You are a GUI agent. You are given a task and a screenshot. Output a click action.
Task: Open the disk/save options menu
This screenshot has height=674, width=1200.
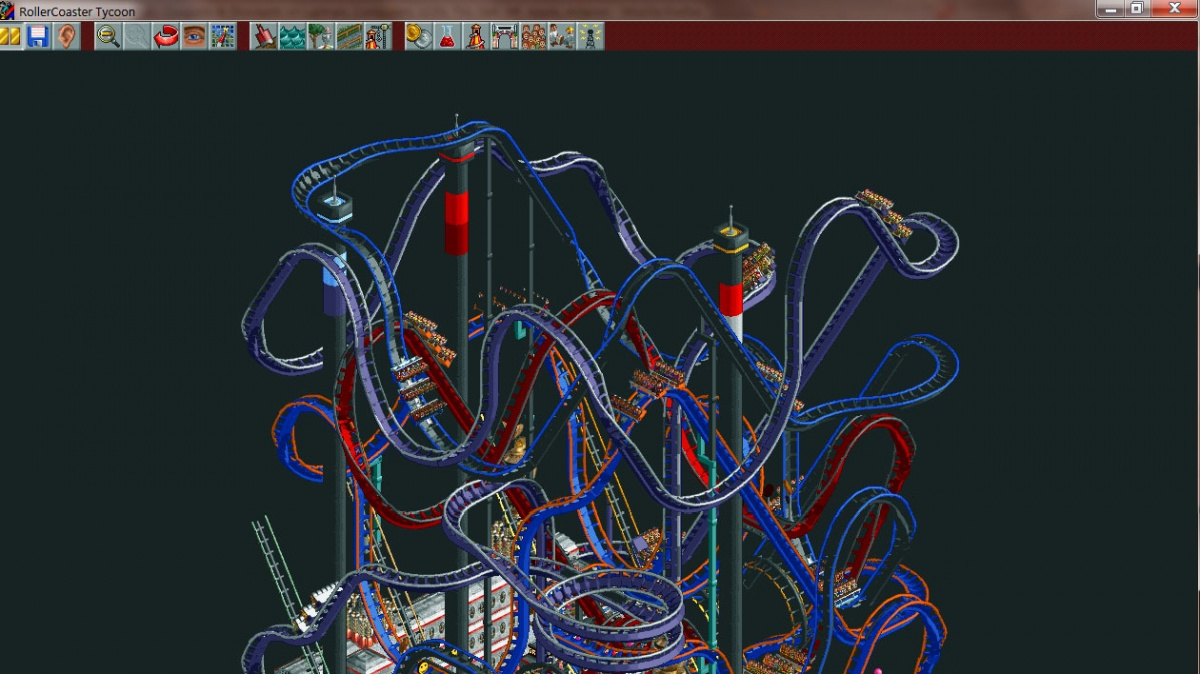pyautogui.click(x=38, y=38)
